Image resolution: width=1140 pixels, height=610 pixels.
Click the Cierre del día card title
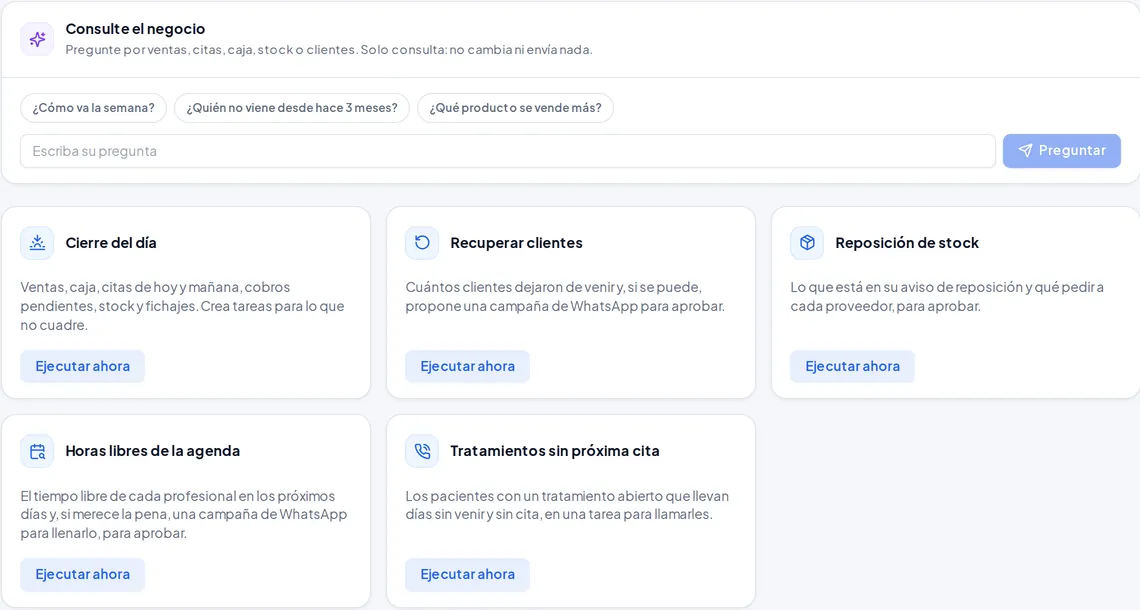(x=111, y=243)
